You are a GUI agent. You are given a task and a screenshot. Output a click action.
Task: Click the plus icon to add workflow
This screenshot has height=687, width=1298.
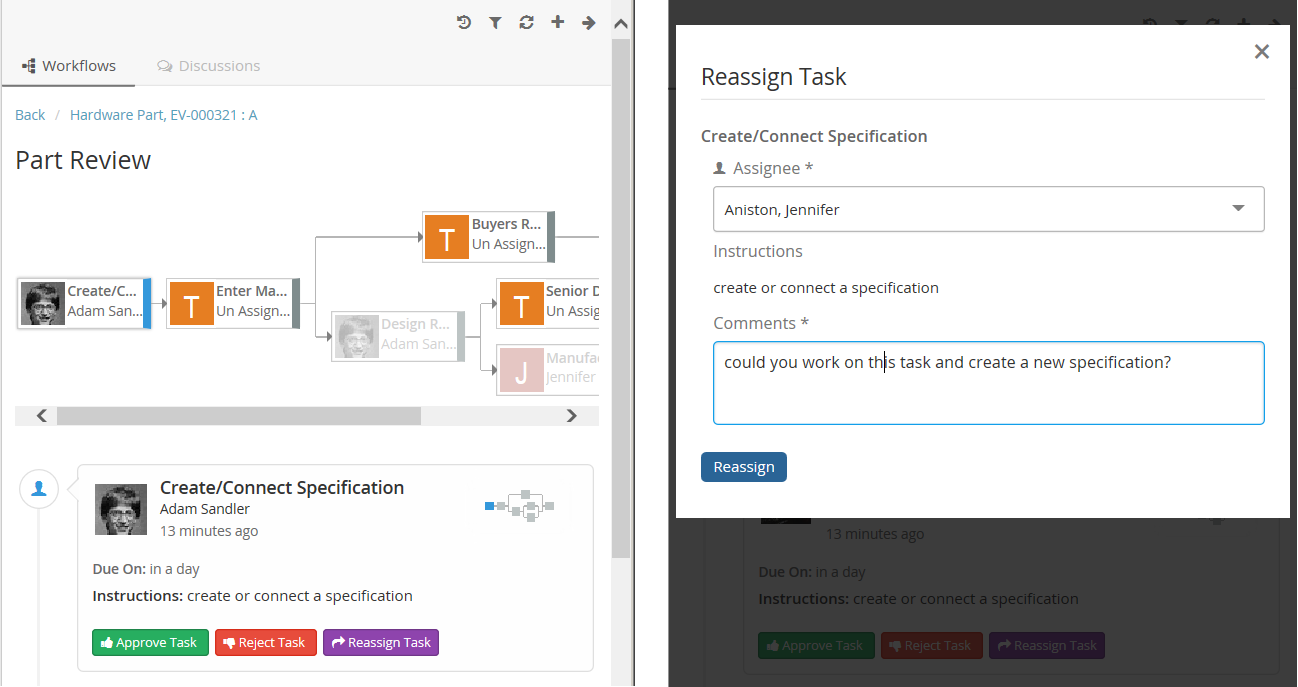[x=557, y=22]
